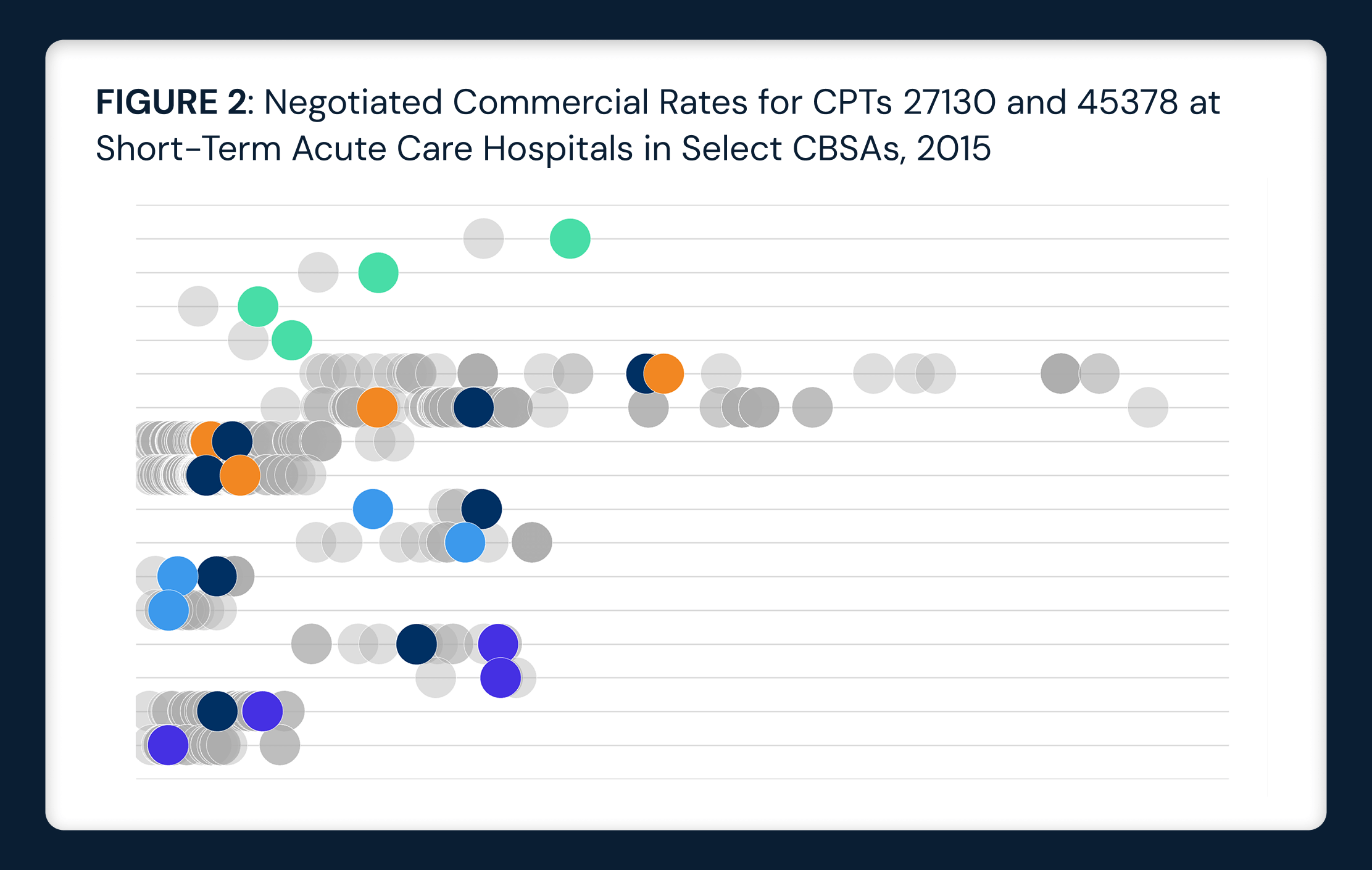Select the lowest purple data point
This screenshot has height=870, width=1372.
[x=168, y=745]
